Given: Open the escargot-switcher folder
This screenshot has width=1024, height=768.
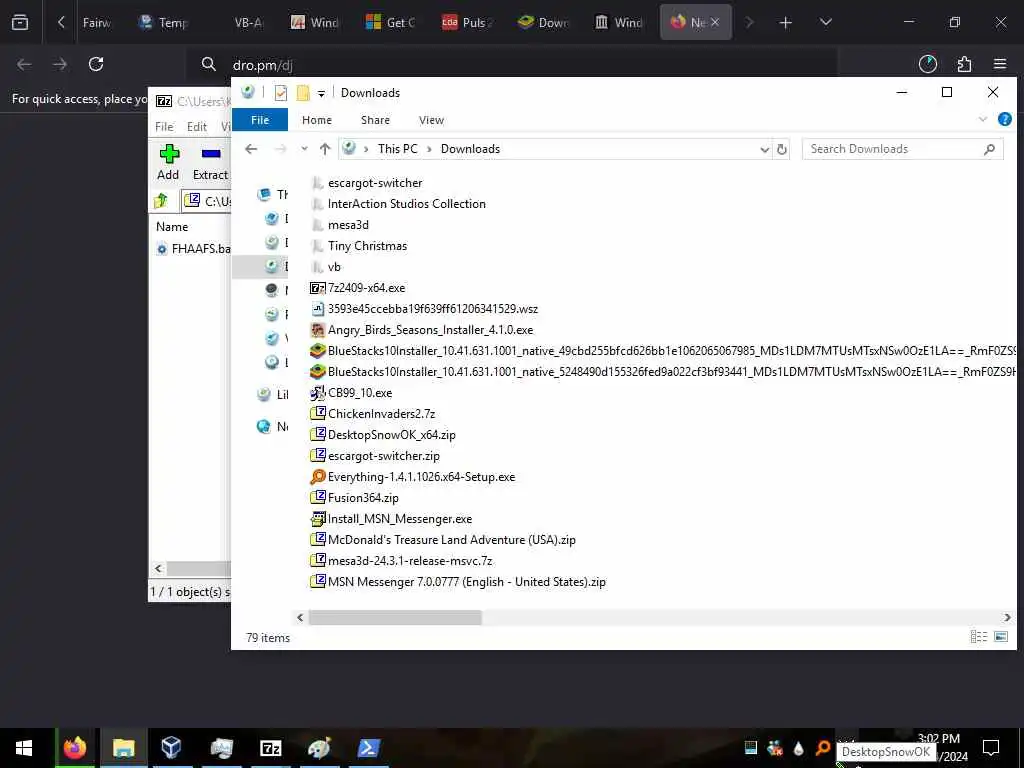Looking at the screenshot, I should 367,183.
